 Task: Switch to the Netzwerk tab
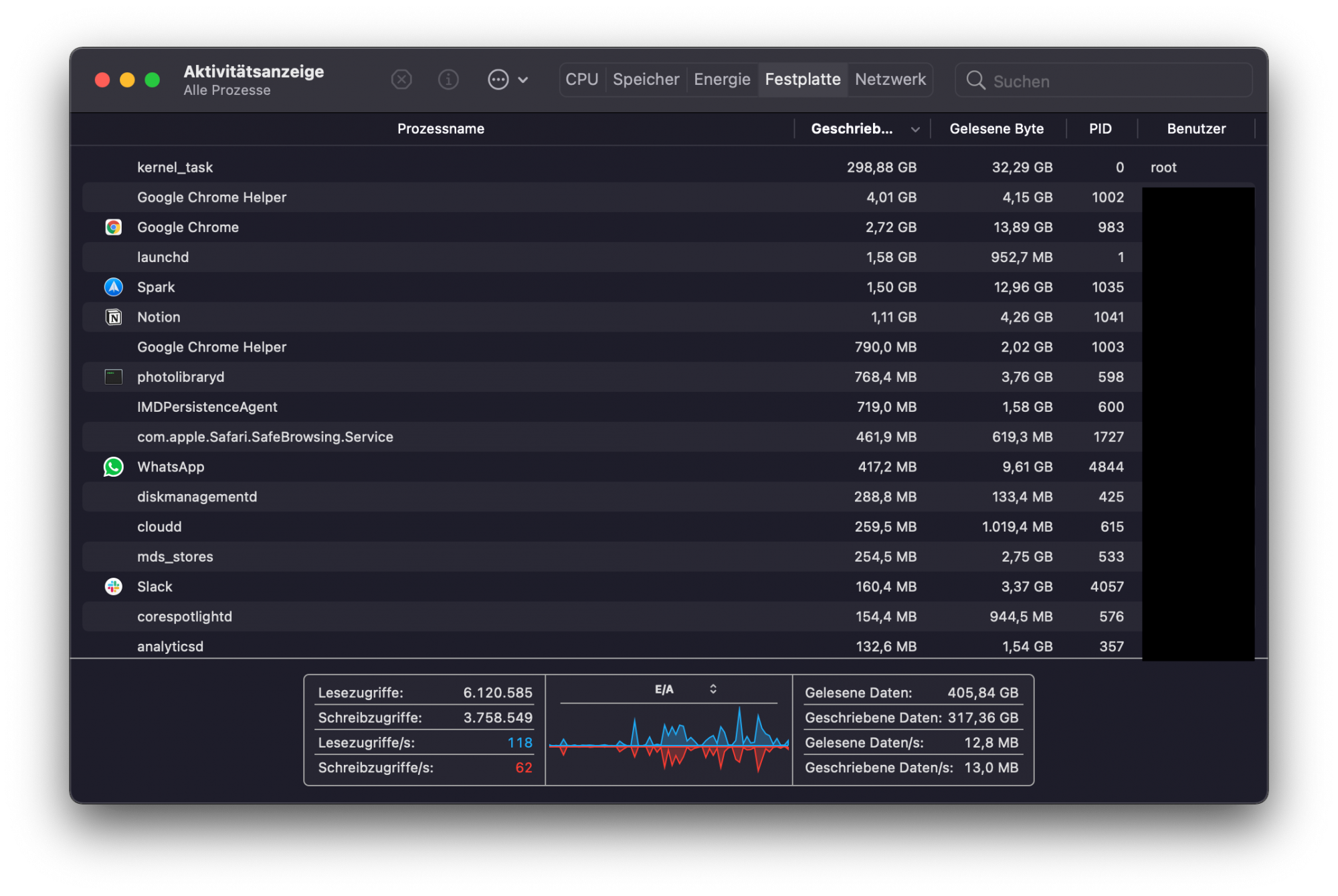coord(890,80)
